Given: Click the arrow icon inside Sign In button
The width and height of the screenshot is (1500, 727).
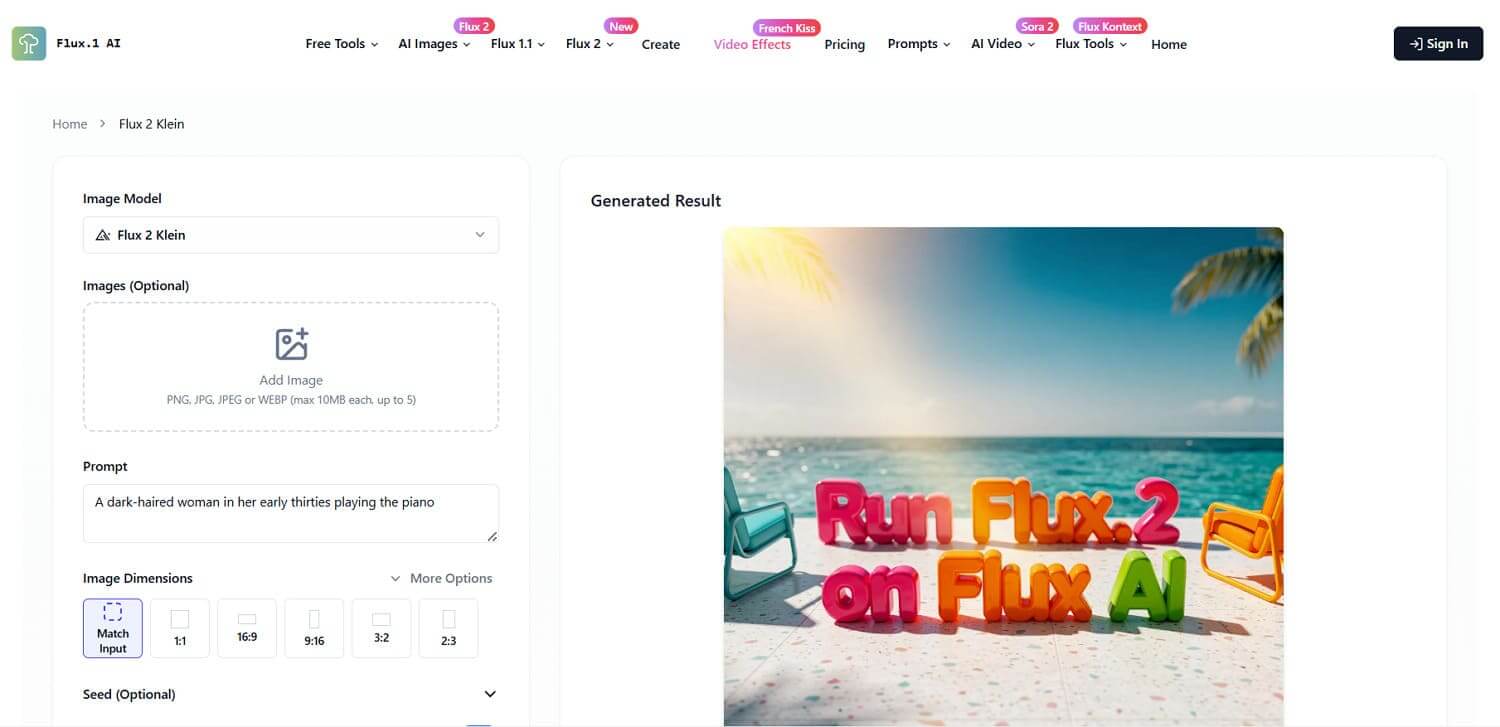Looking at the screenshot, I should pos(1416,43).
